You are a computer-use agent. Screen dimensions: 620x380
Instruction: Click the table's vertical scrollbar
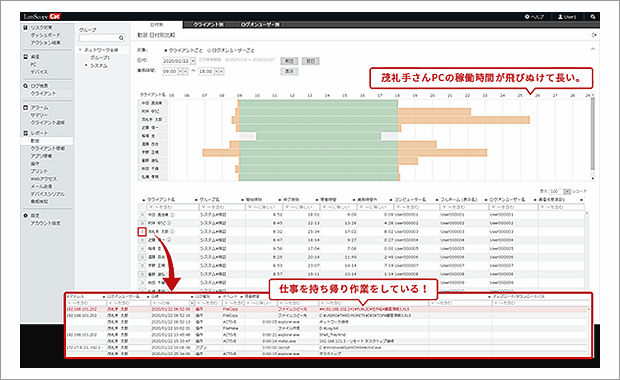(586, 251)
